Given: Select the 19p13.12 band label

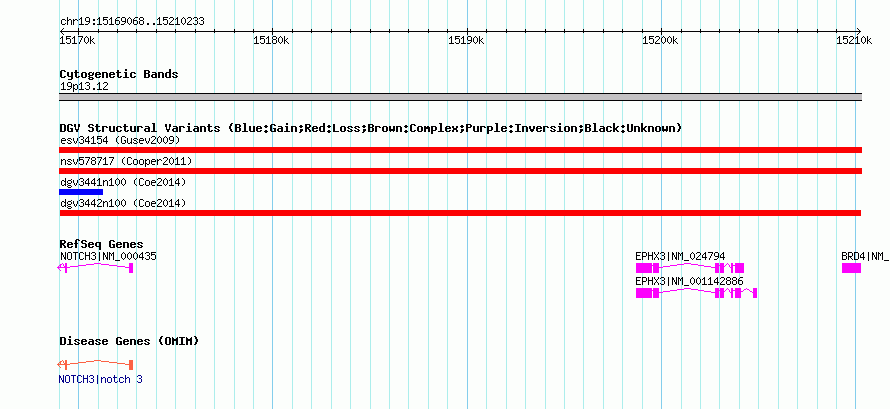Looking at the screenshot, I should 84,87.
